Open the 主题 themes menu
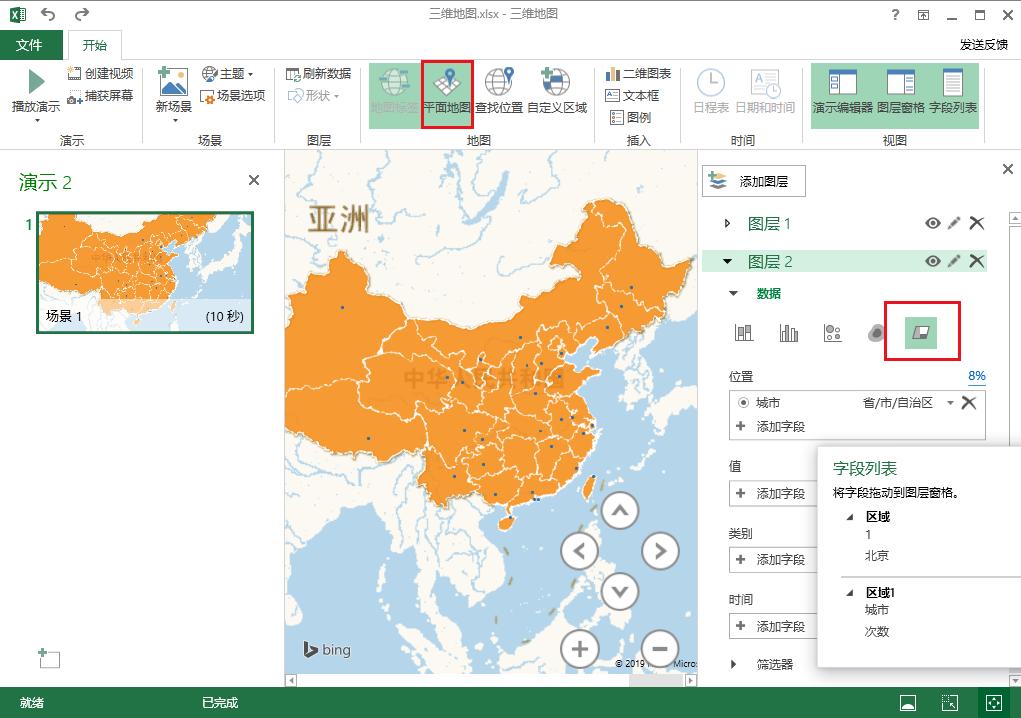 coord(231,72)
